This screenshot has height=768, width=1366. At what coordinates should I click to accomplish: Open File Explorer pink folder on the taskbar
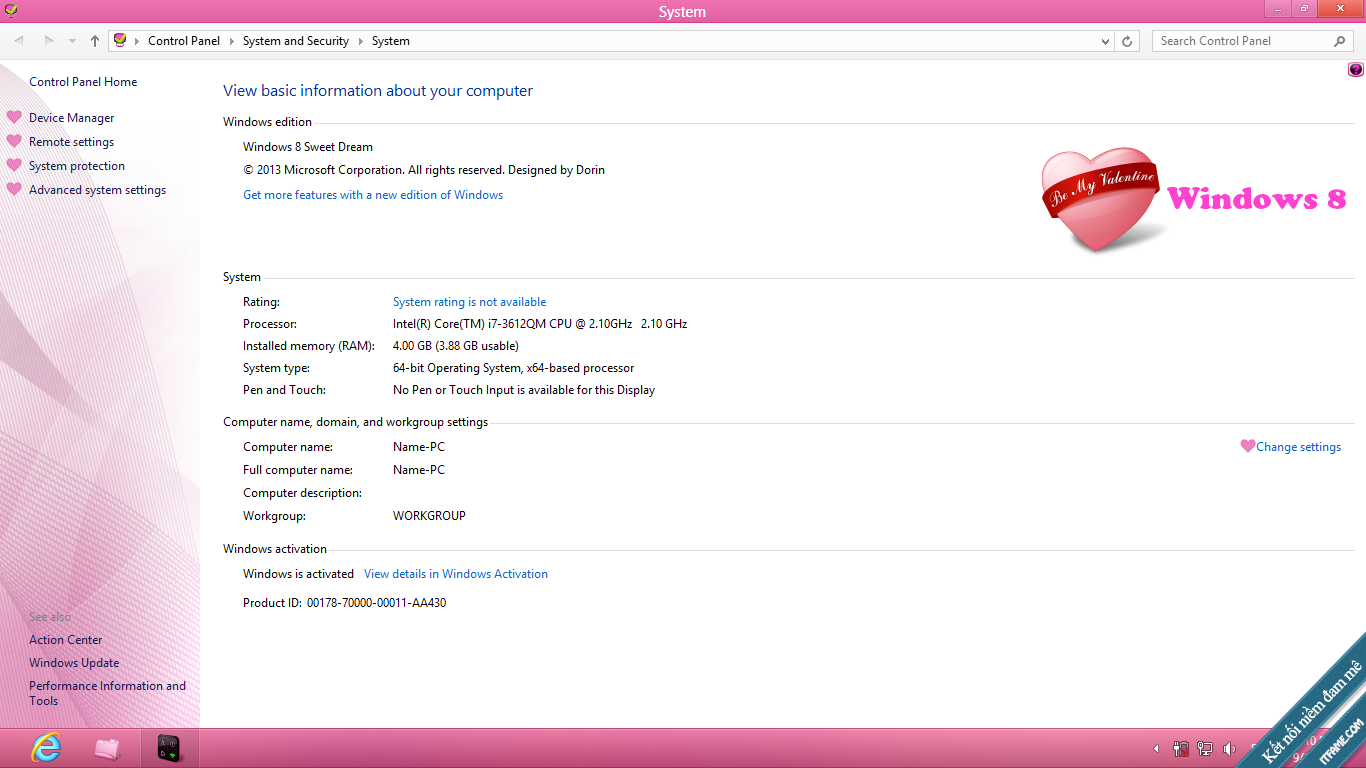(107, 748)
